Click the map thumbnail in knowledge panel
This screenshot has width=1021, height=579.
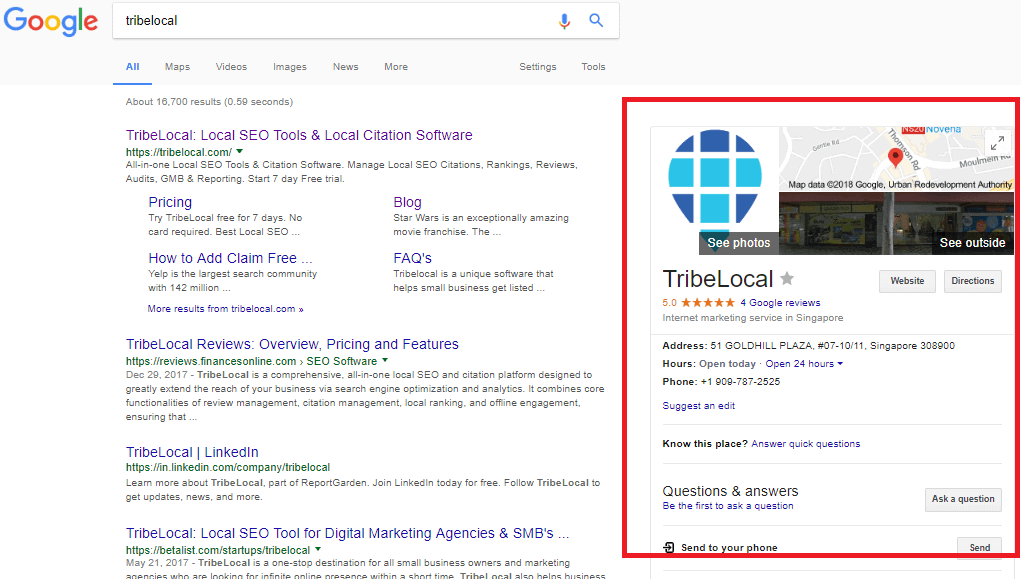(896, 160)
